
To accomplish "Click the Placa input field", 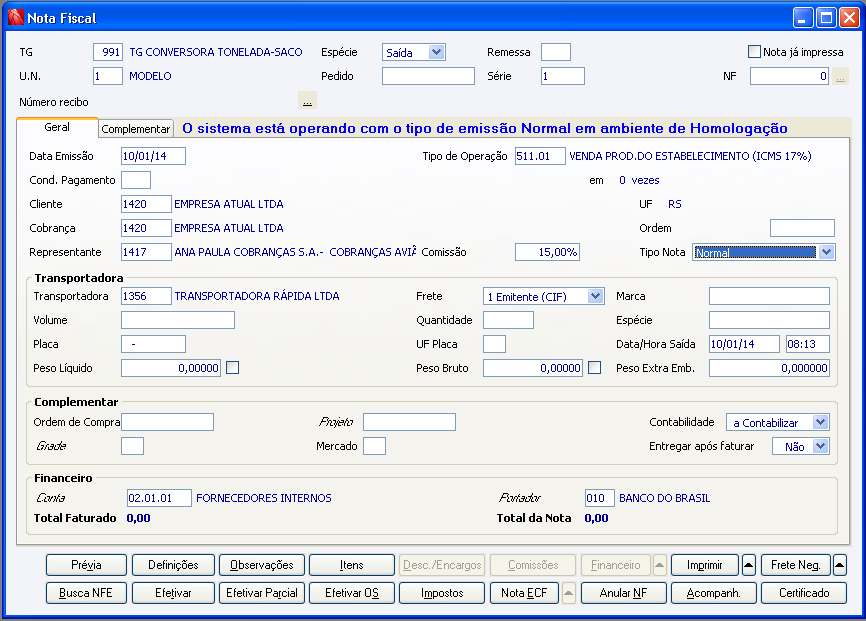I will click(154, 344).
